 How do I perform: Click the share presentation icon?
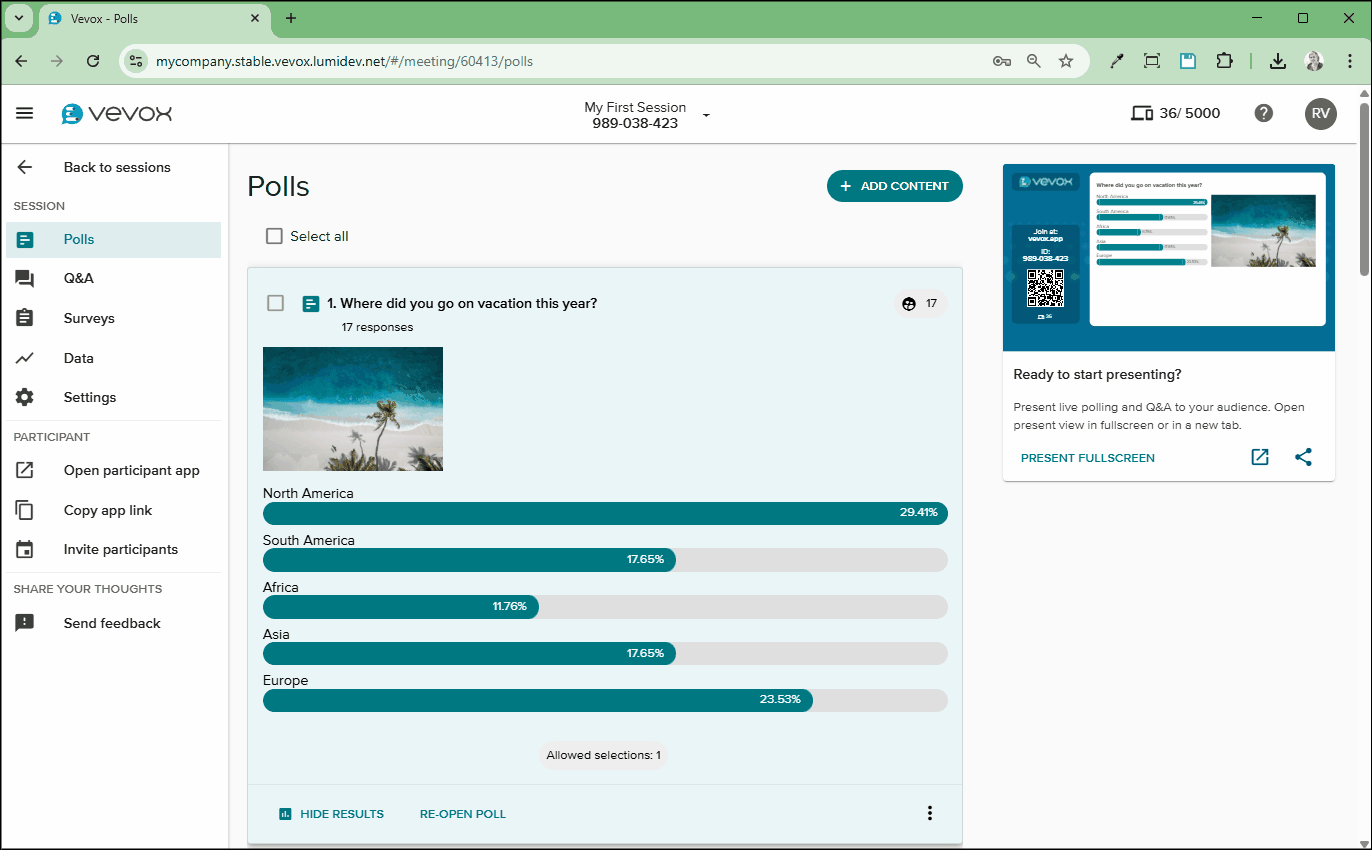click(x=1303, y=457)
